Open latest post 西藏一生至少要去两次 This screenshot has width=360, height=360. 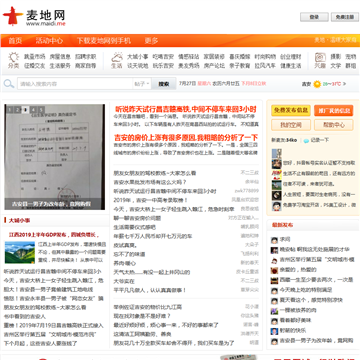tap(316, 280)
